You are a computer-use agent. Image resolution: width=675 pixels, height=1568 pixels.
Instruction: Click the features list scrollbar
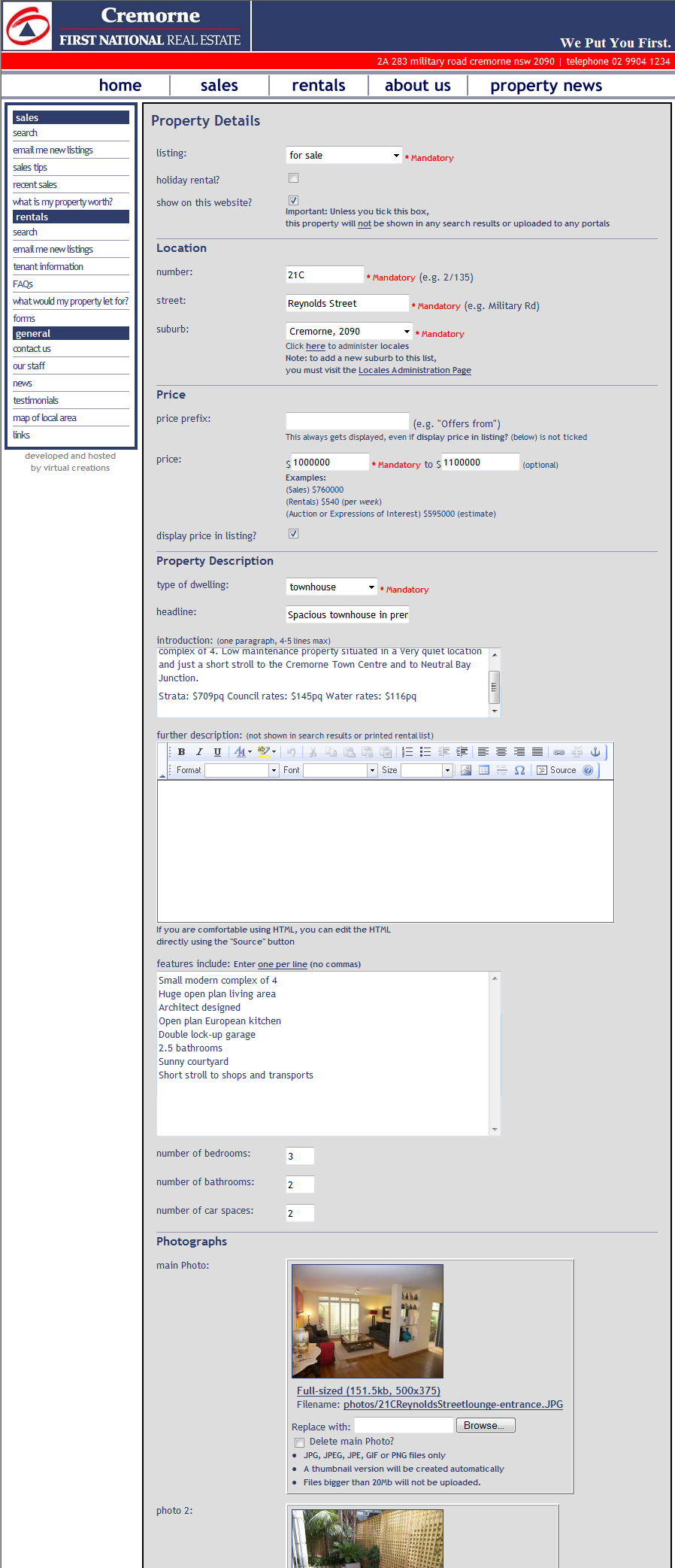coord(495,1054)
